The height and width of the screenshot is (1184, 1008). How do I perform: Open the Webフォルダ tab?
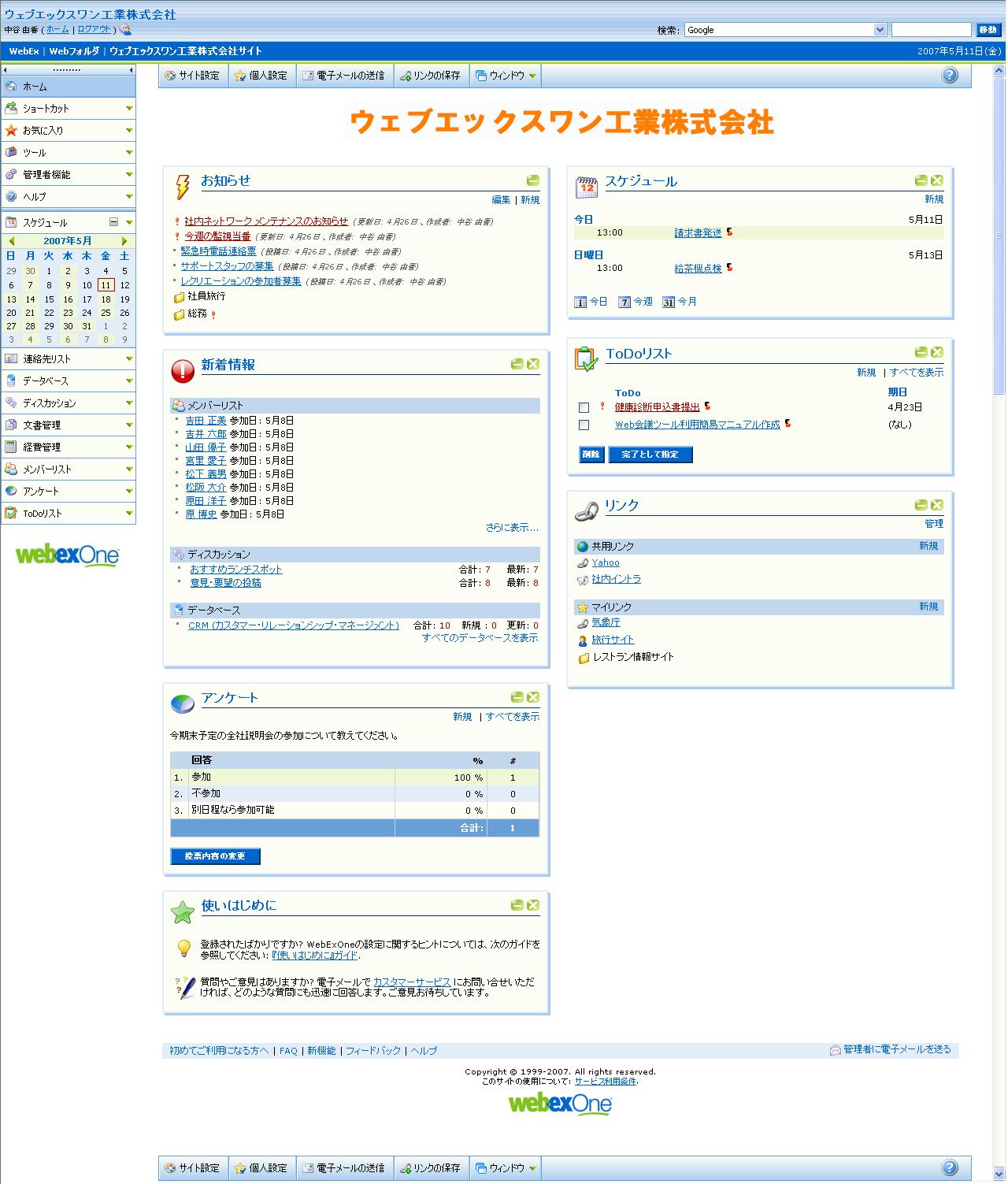pos(74,51)
